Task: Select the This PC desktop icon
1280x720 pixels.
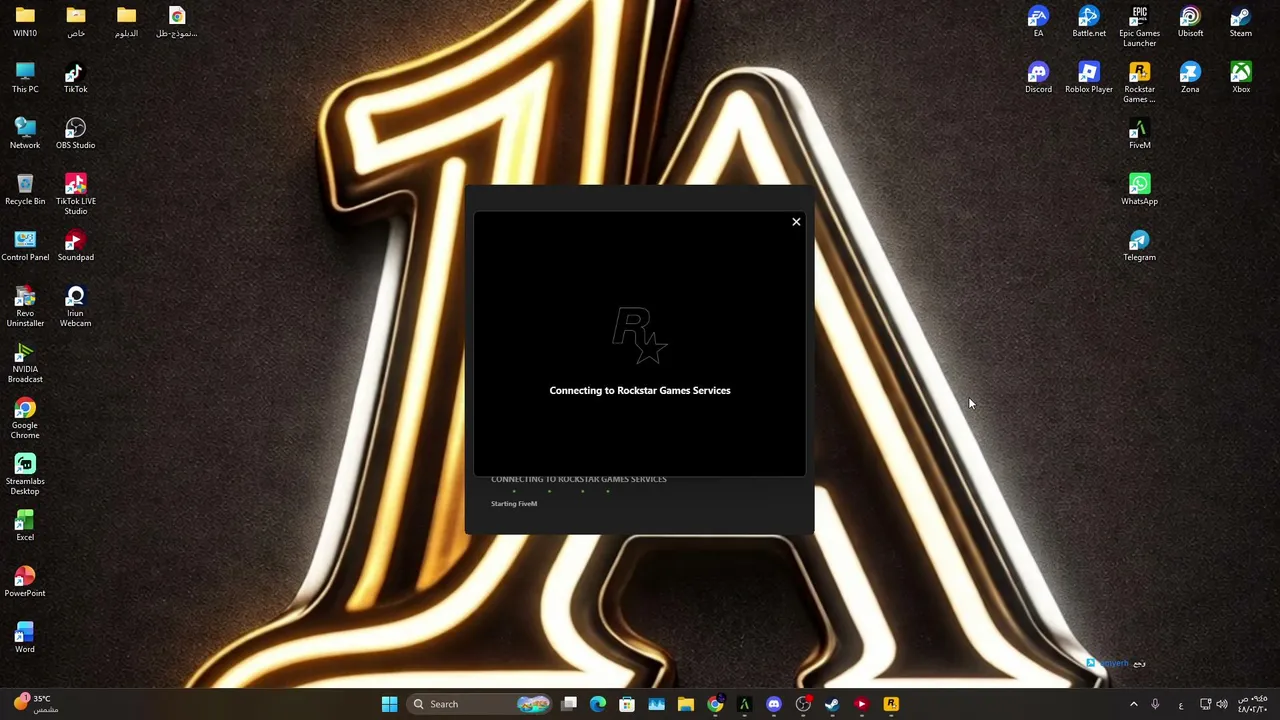Action: pyautogui.click(x=25, y=78)
